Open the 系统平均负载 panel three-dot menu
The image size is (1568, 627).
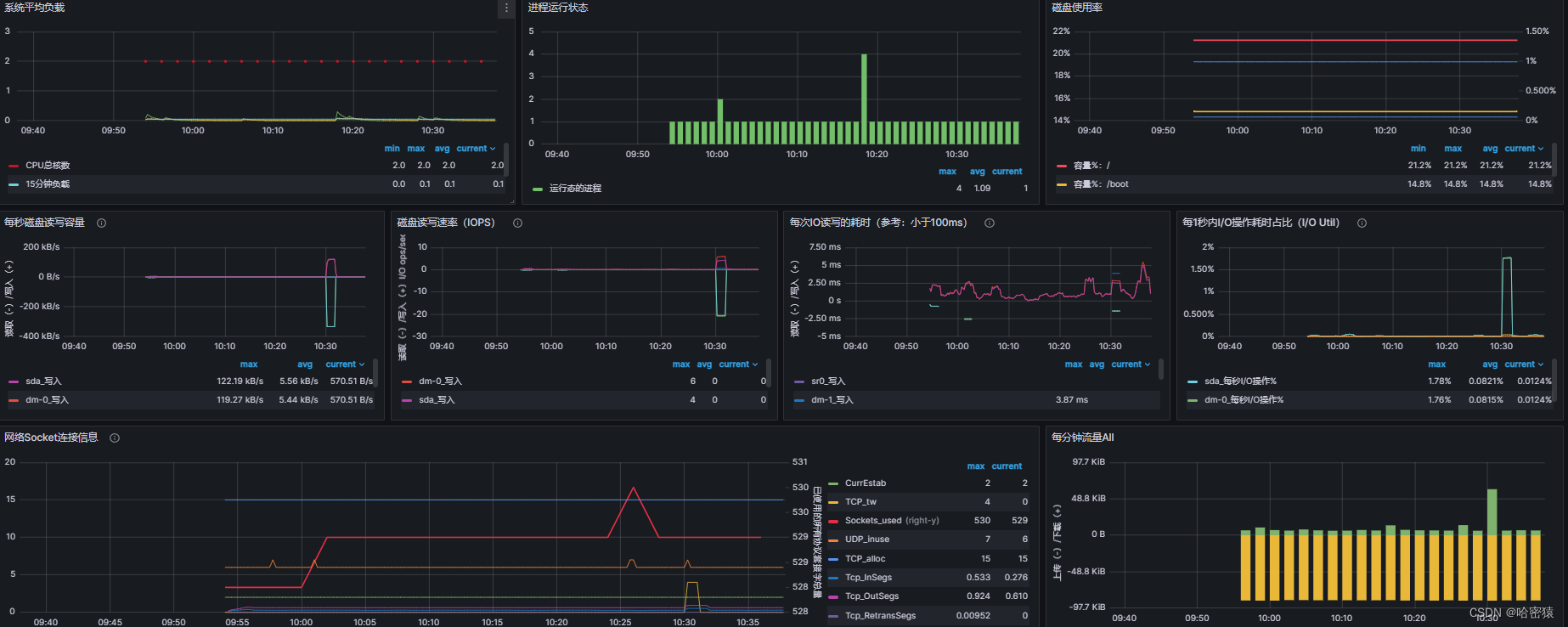click(x=506, y=8)
